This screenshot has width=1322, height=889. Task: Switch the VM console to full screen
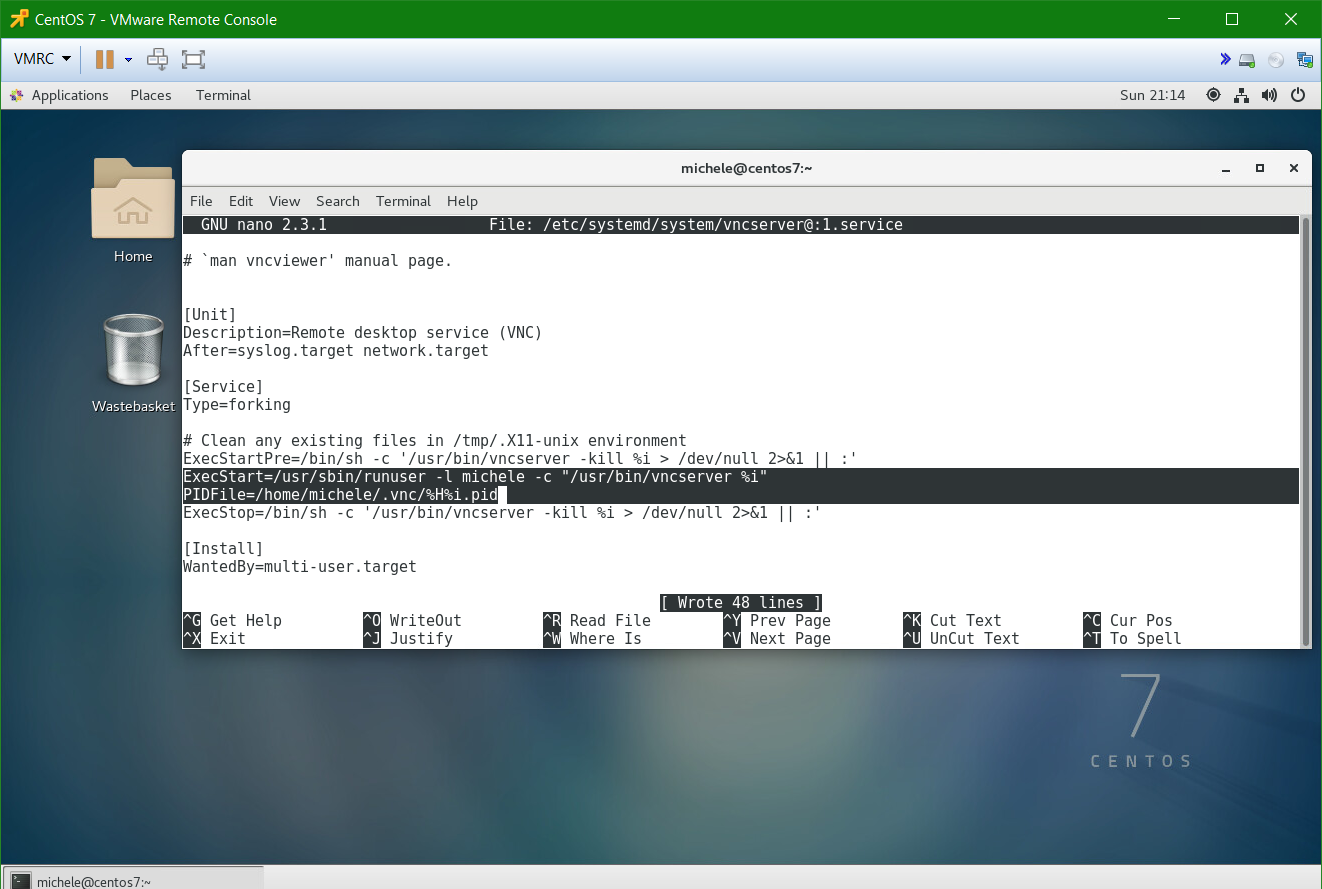(193, 60)
